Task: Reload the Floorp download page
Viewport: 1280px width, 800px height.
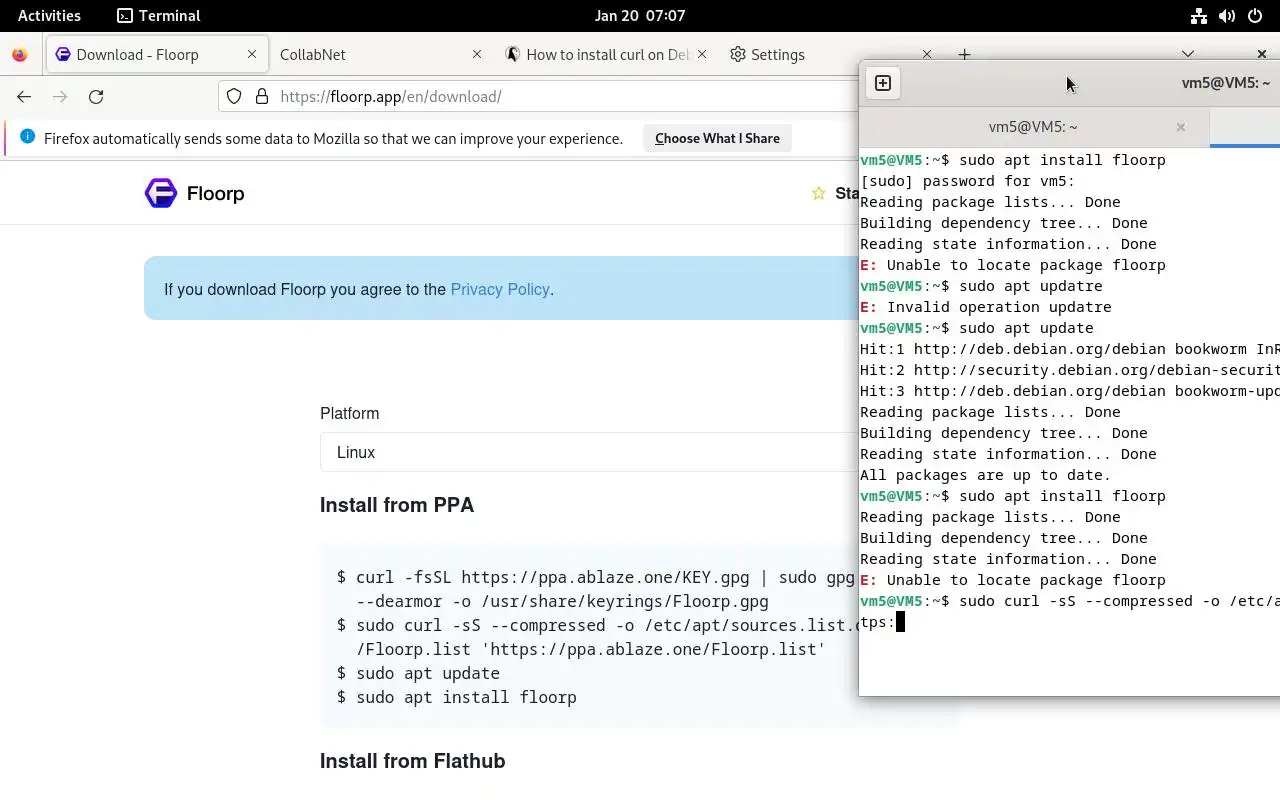Action: 96,97
